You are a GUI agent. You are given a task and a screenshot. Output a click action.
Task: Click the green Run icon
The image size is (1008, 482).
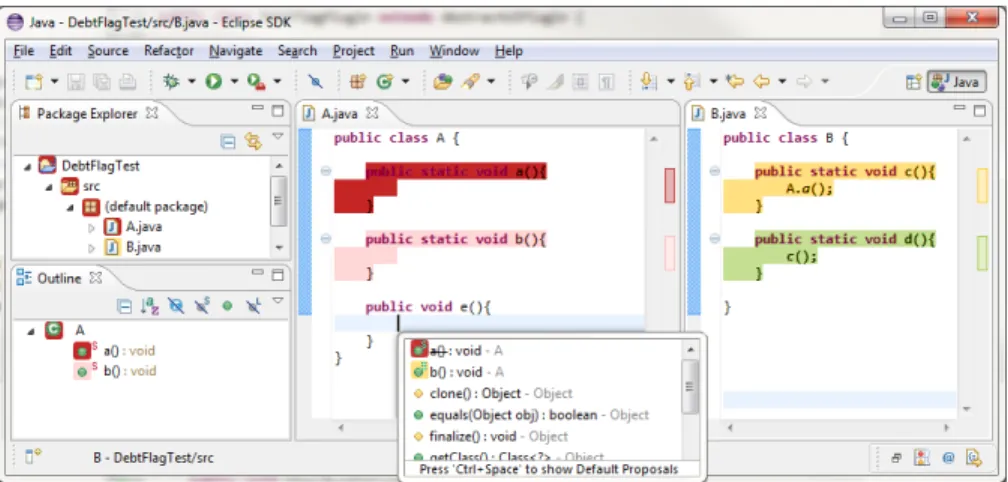click(214, 82)
